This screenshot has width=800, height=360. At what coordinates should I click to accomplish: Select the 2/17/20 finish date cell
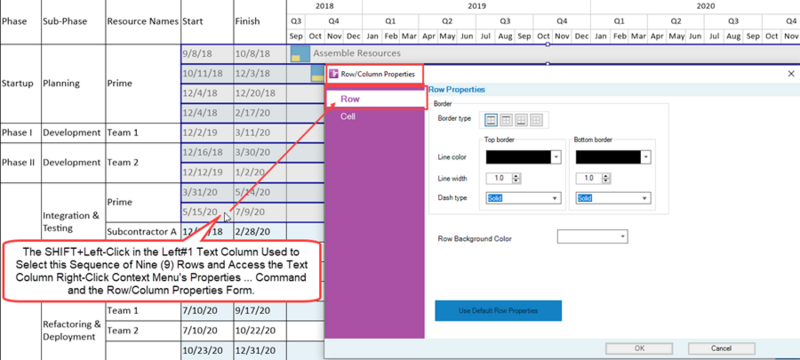[x=260, y=113]
